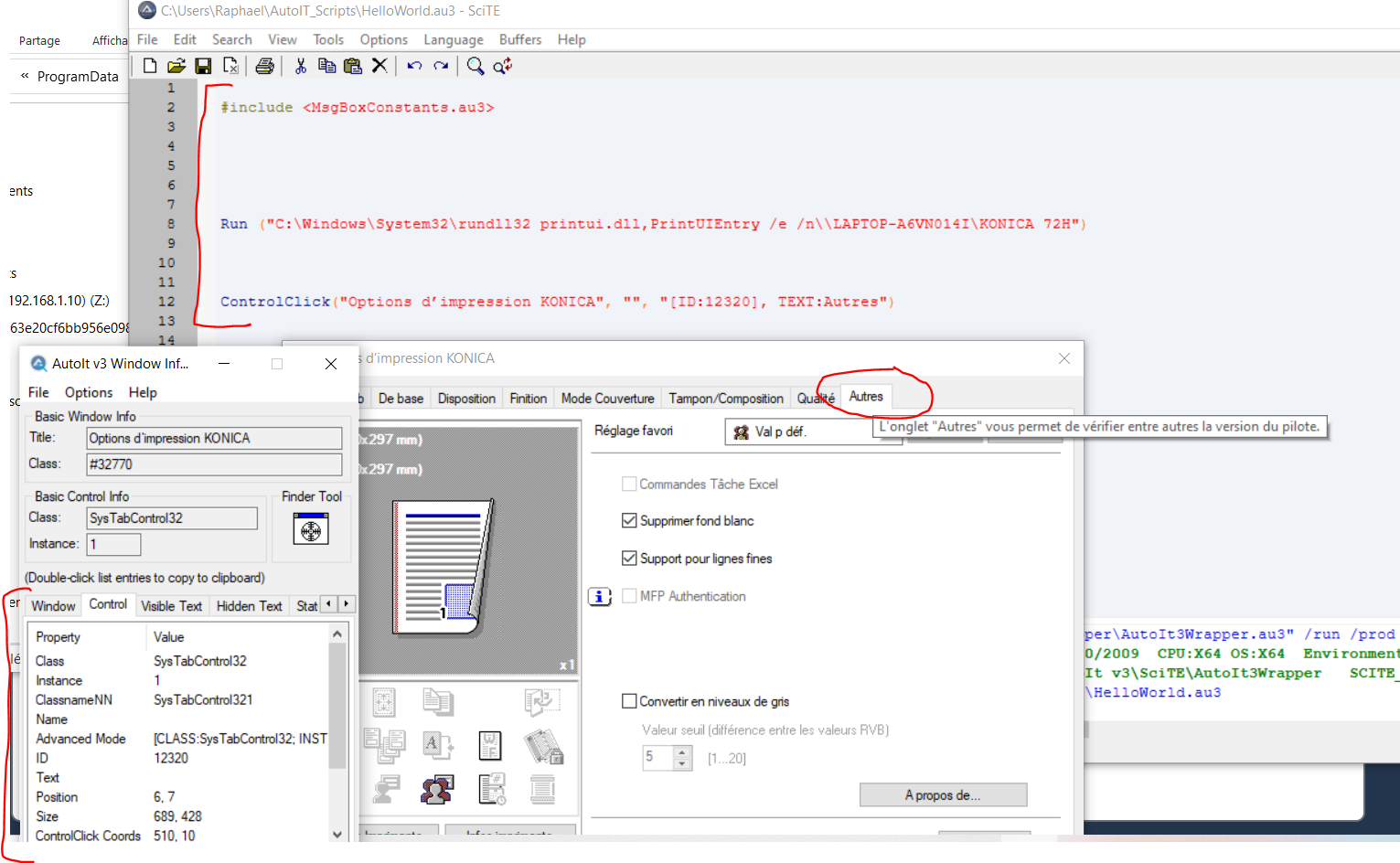This screenshot has height=863, width=1400.
Task: Click the Find magnifying glass icon
Action: 475,66
